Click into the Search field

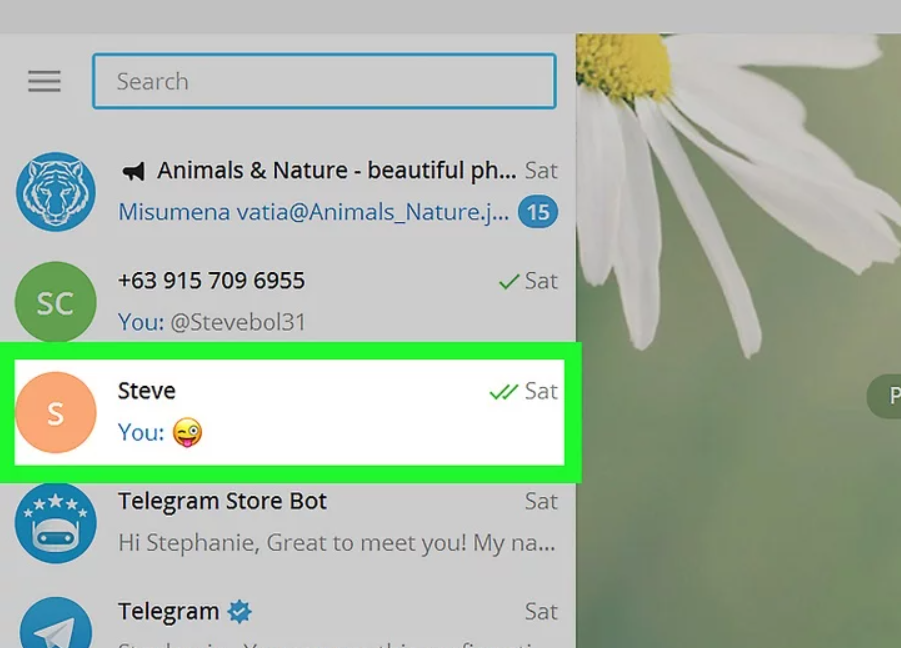(x=324, y=81)
